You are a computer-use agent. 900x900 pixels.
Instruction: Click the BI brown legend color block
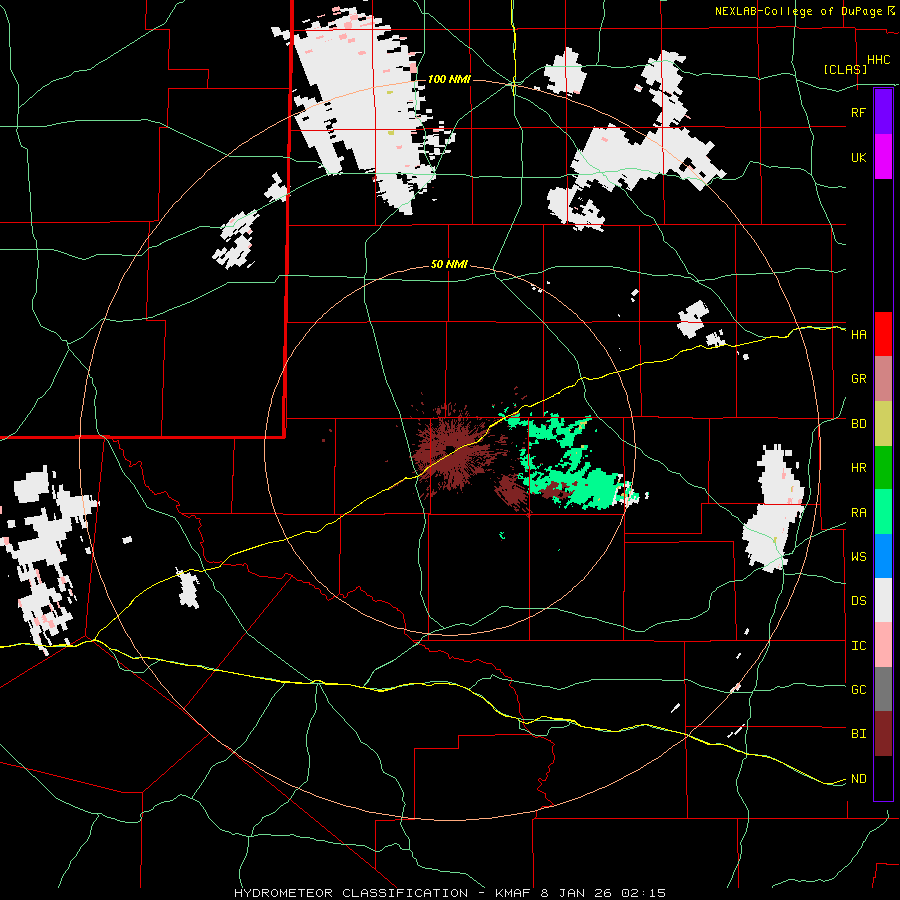click(883, 734)
